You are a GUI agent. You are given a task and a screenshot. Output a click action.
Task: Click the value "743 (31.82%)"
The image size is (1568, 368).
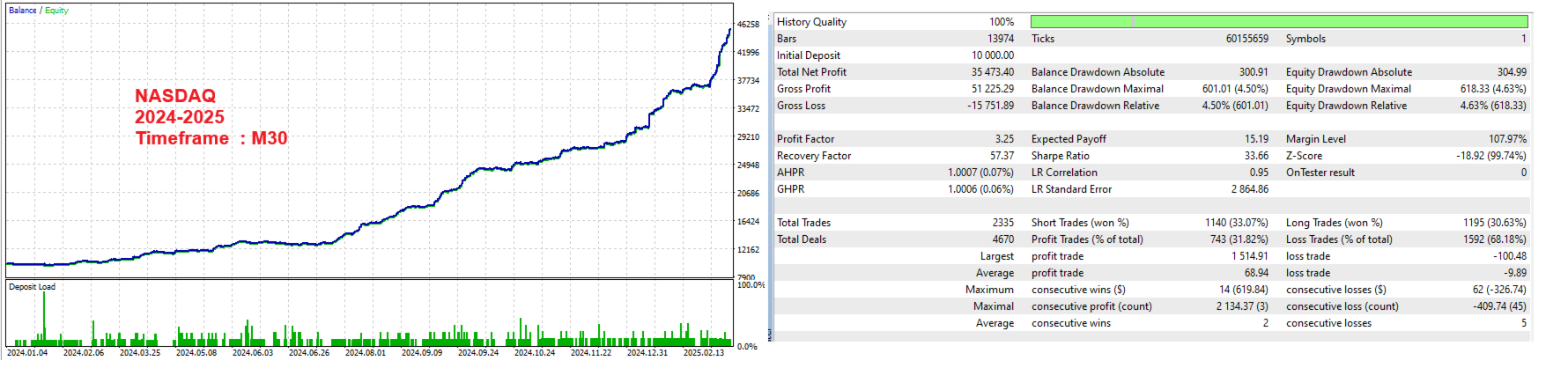[x=1239, y=239]
